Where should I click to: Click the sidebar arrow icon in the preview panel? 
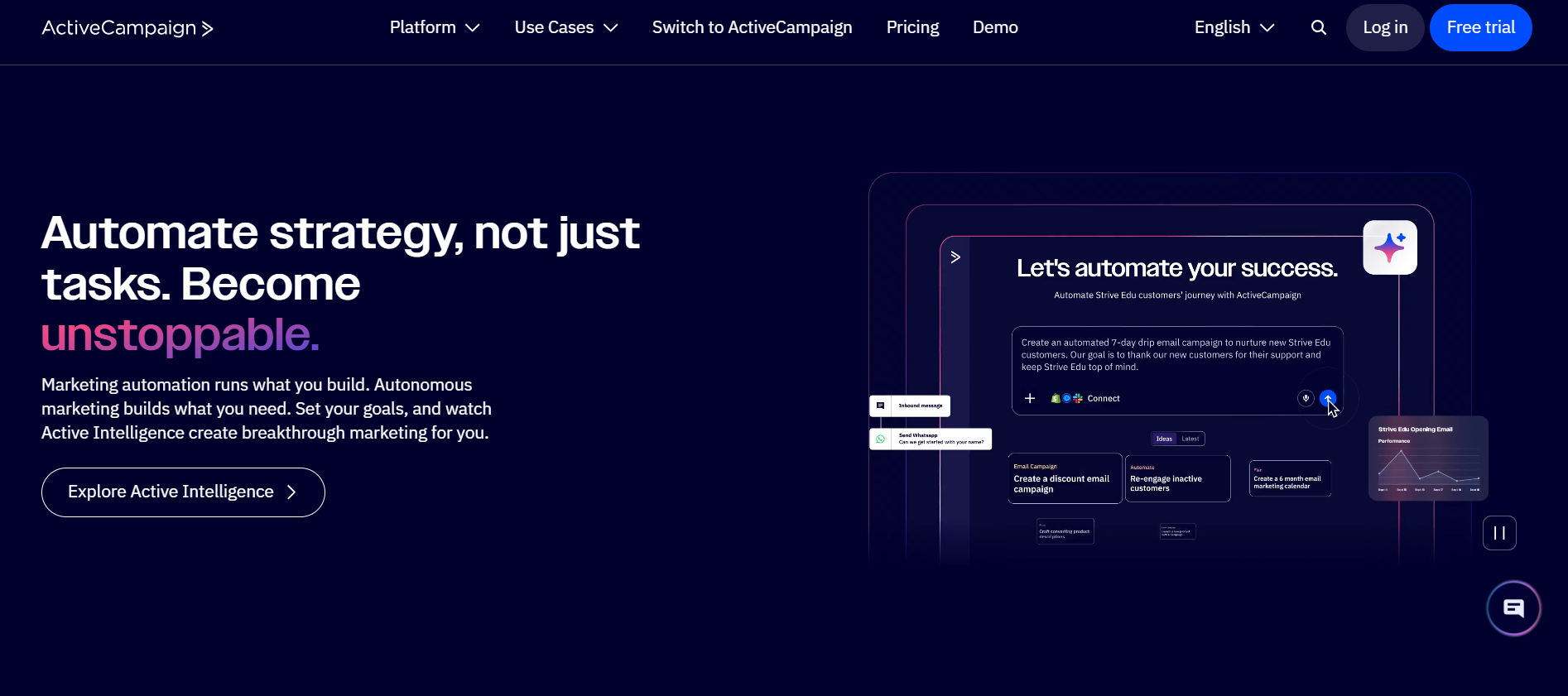coord(955,257)
